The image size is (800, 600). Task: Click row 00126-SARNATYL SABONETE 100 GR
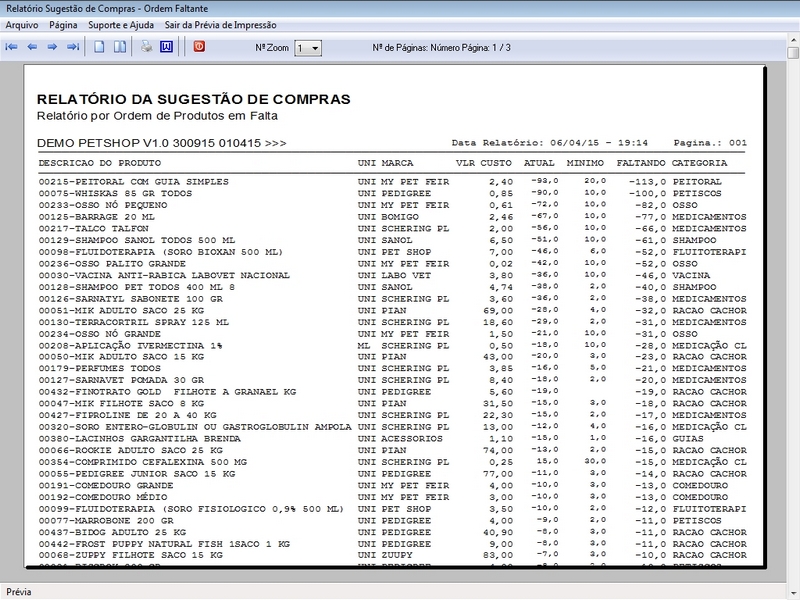click(392, 299)
